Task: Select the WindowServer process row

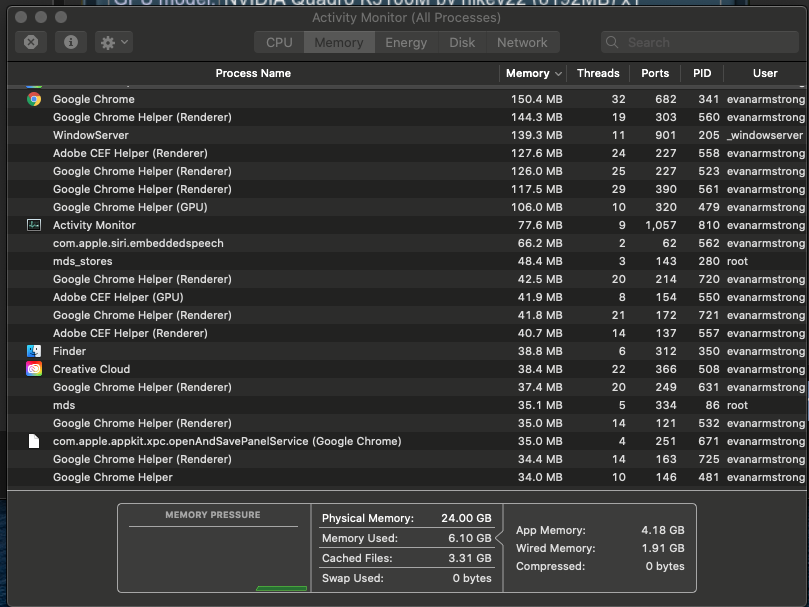Action: click(x=407, y=135)
